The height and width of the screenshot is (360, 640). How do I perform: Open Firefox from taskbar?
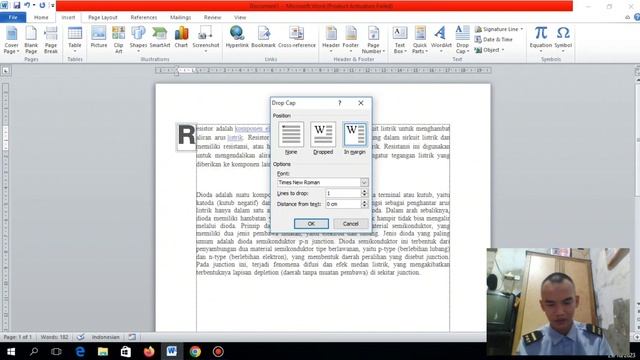[x=149, y=351]
